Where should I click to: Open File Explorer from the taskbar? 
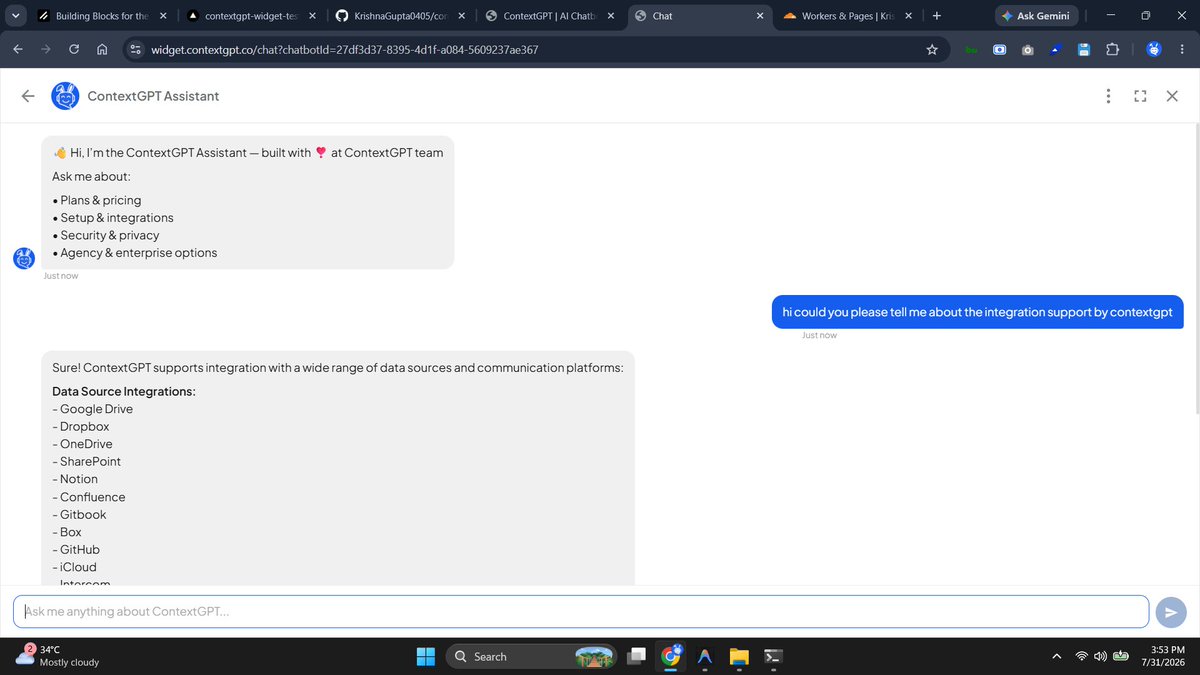tap(739, 656)
